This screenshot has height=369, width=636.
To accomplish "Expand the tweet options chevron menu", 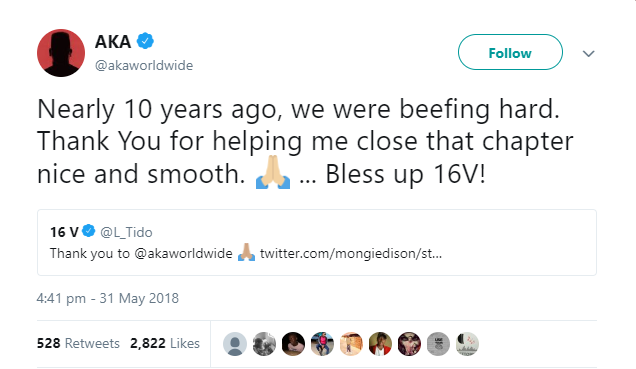I will (x=589, y=54).
